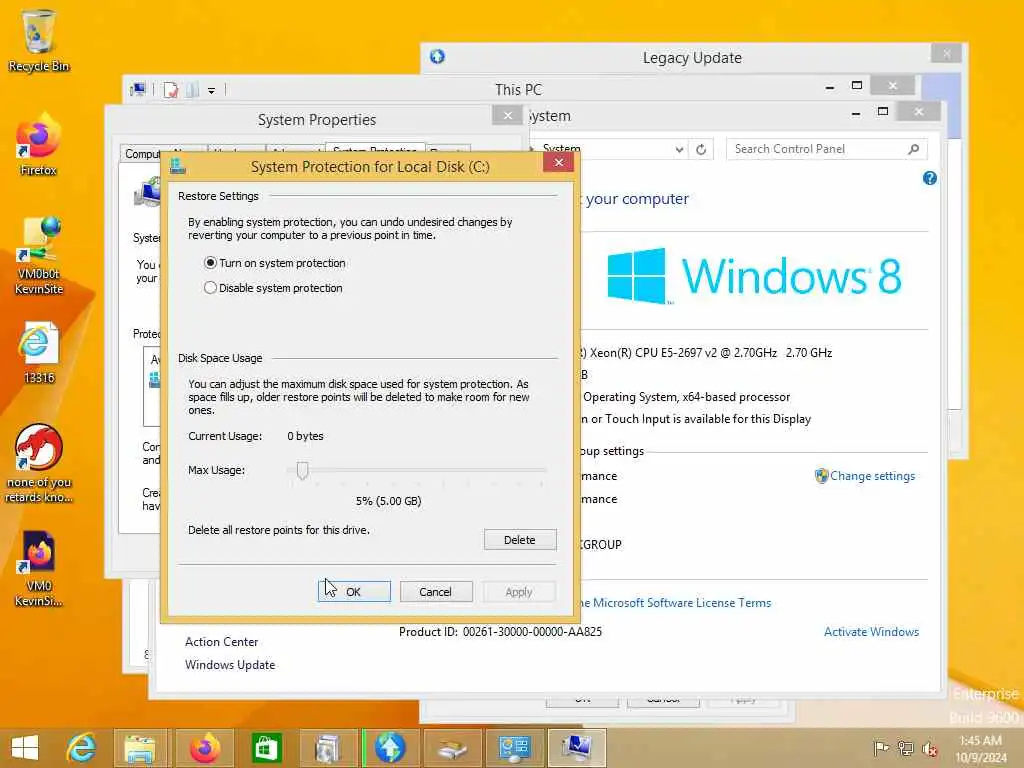
Task: Click the Search Control Panel field
Action: pos(826,149)
